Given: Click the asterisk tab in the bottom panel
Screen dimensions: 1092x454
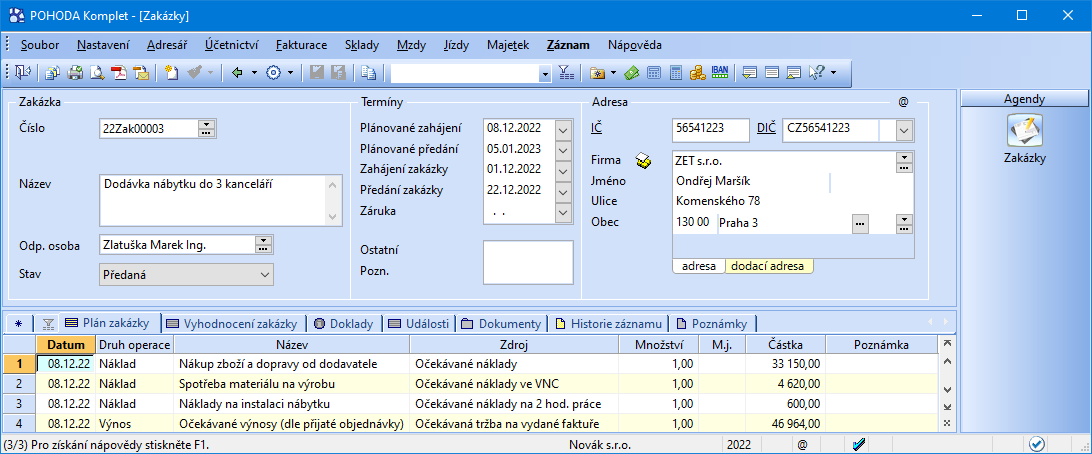Looking at the screenshot, I should click(x=18, y=324).
